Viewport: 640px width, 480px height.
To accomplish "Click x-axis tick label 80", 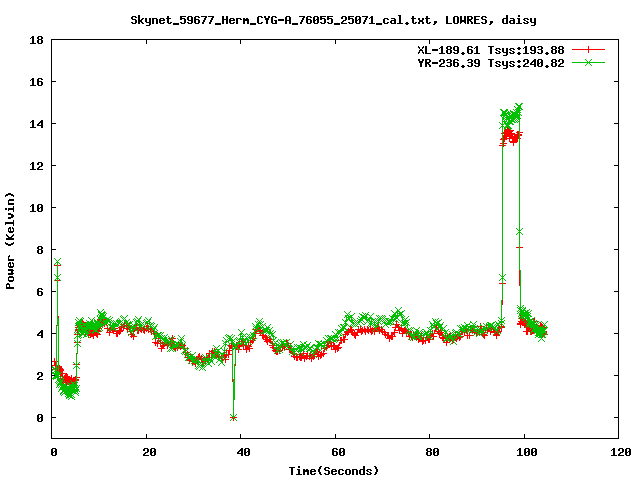I will [432, 452].
